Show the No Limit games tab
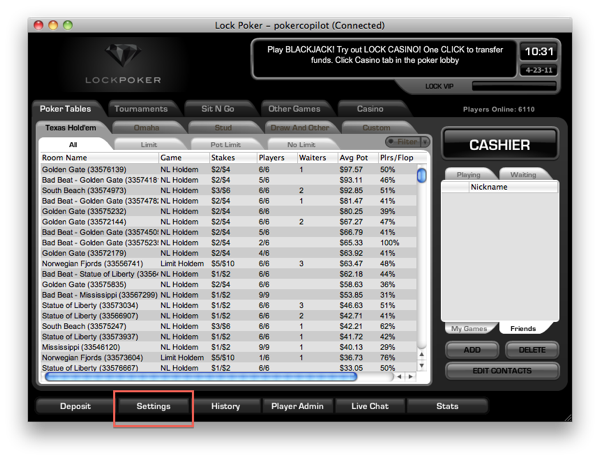Image resolution: width=600 pixels, height=460 pixels. coord(301,145)
